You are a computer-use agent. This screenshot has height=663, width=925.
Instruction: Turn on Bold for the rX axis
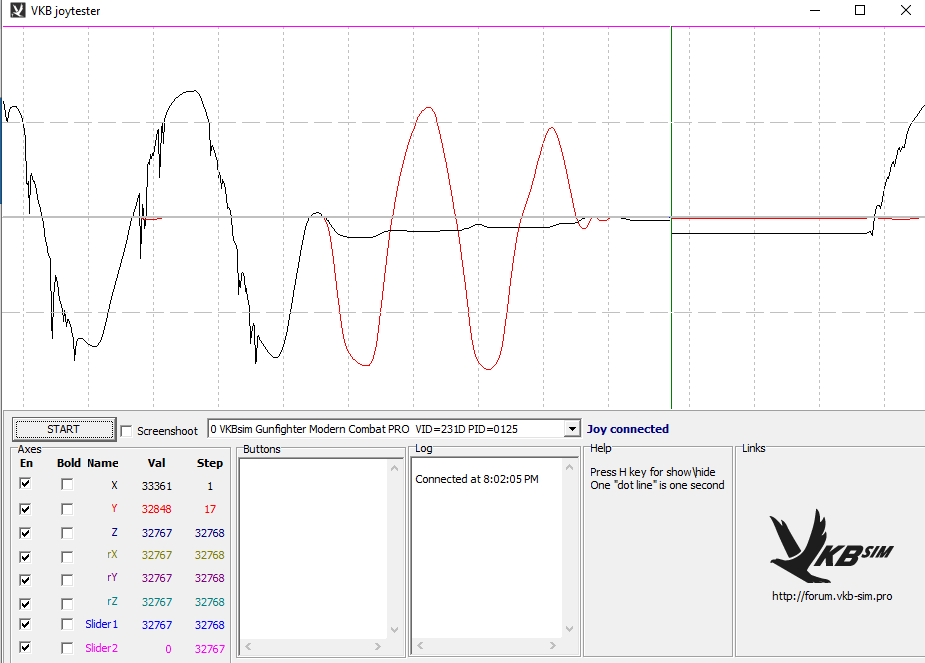tap(67, 556)
